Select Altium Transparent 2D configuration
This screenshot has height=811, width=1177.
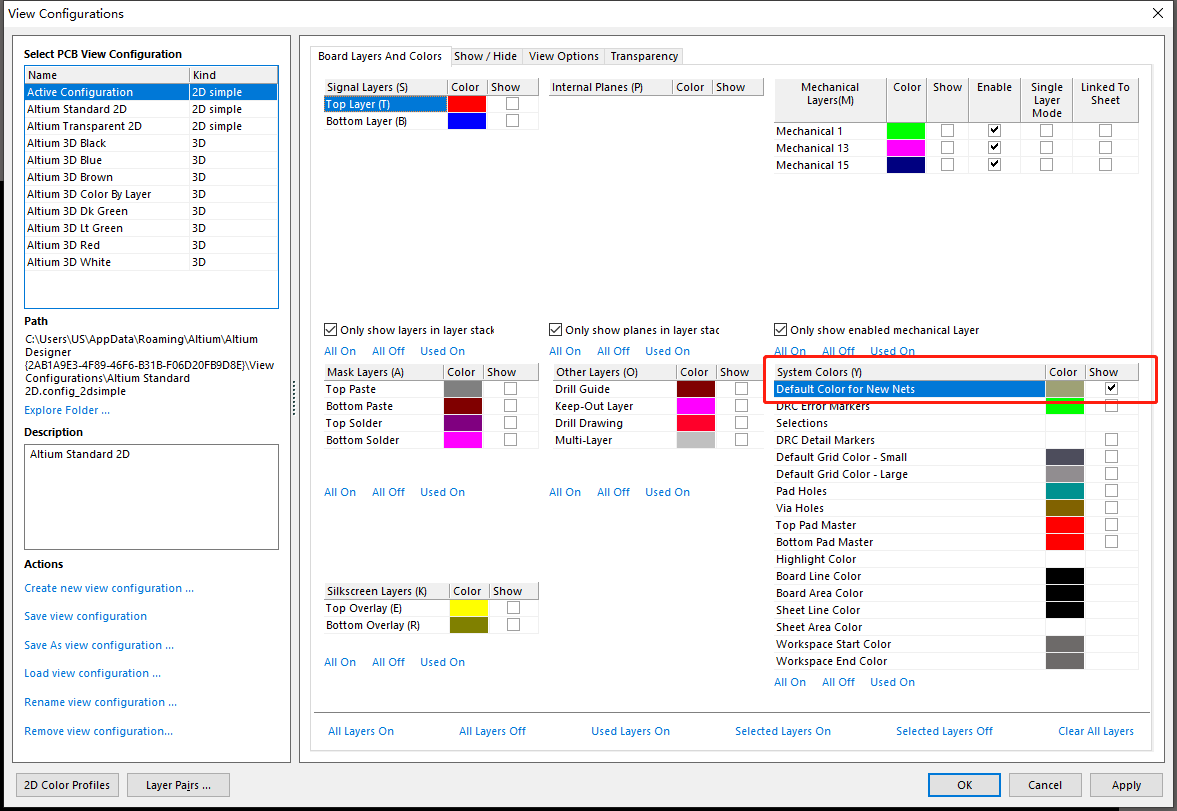pyautogui.click(x=152, y=126)
